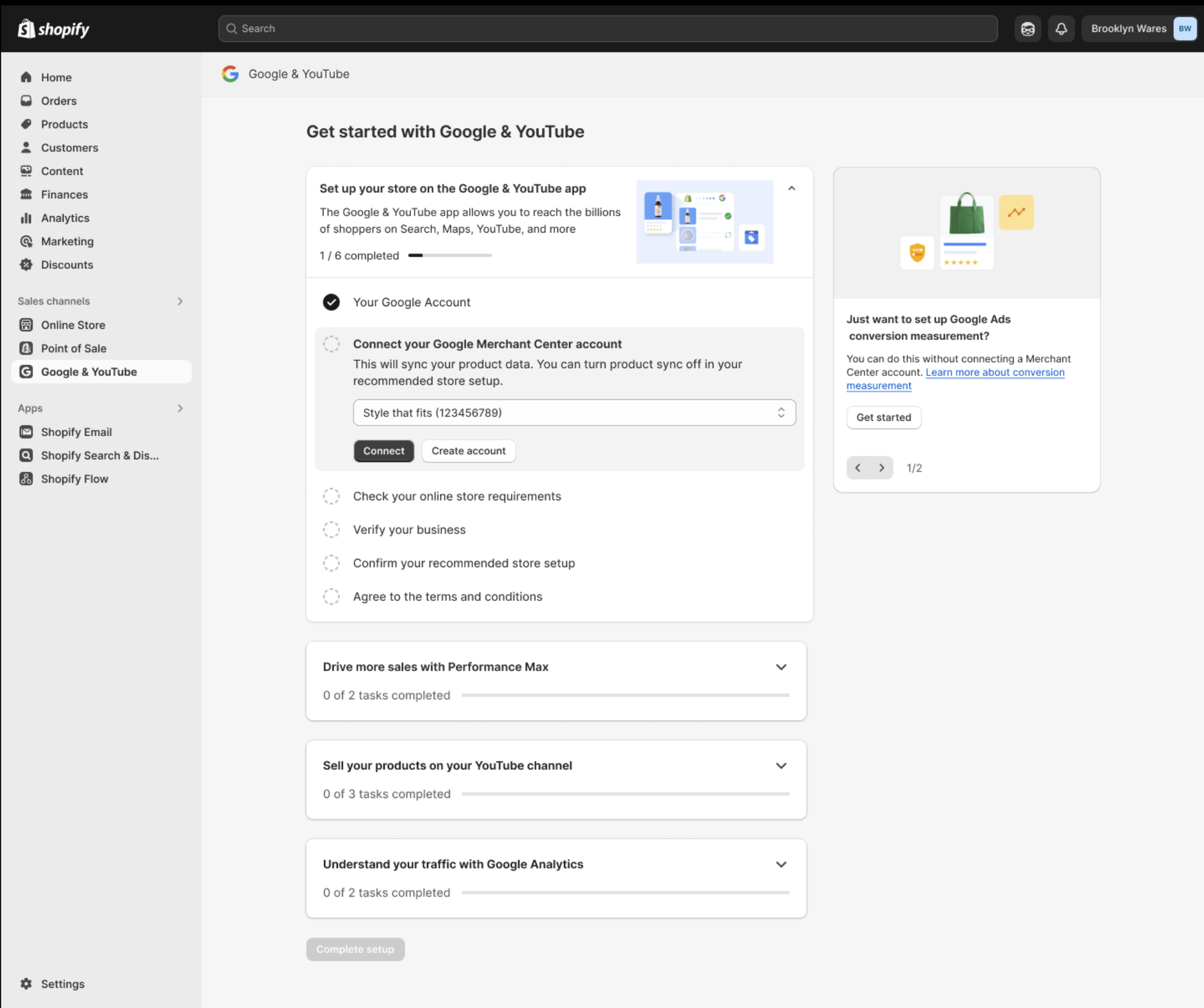
Task: Collapse the Set up your store card
Action: (792, 188)
